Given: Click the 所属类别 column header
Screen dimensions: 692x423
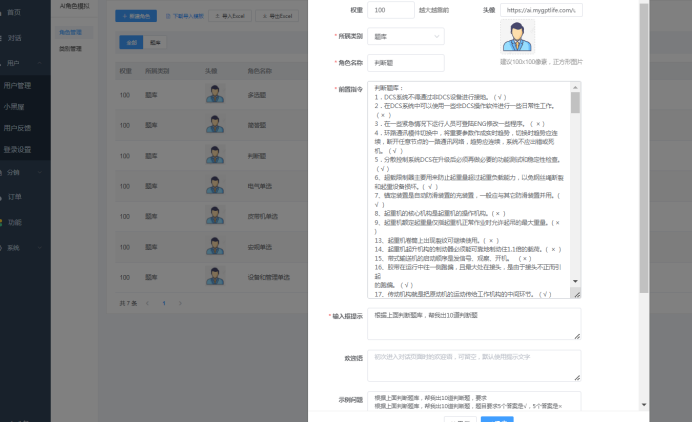Looking at the screenshot, I should pos(157,71).
